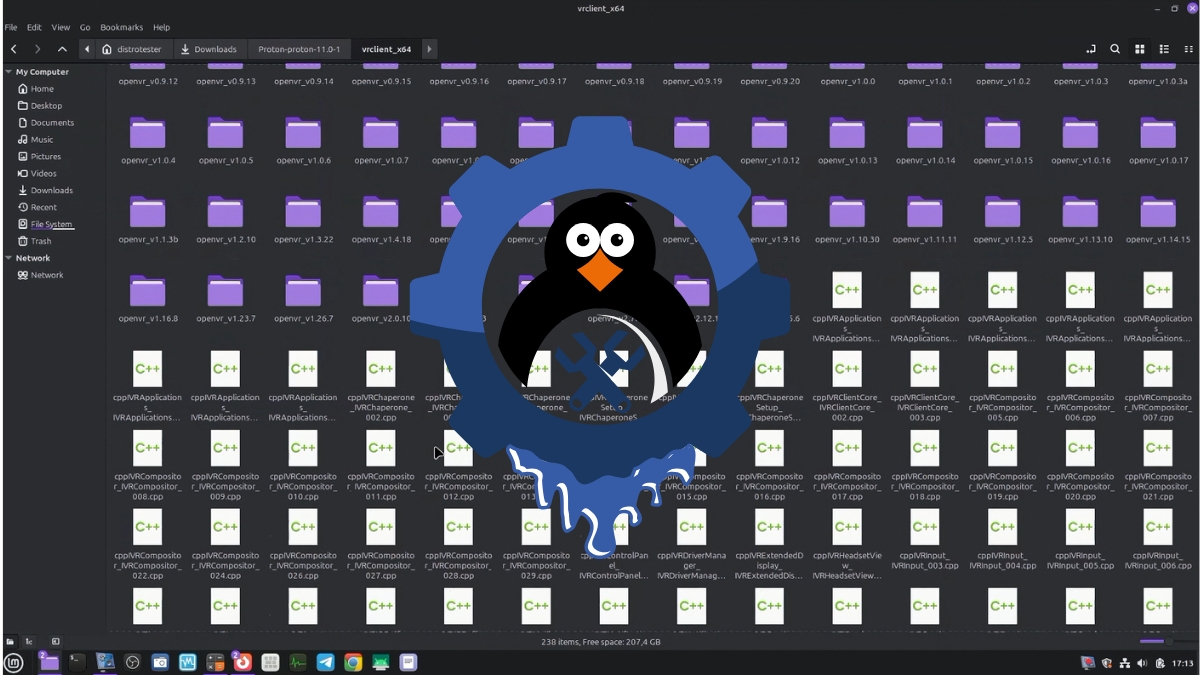This screenshot has height=675, width=1200.
Task: Go back with the toolbar back arrow
Action: pos(13,49)
